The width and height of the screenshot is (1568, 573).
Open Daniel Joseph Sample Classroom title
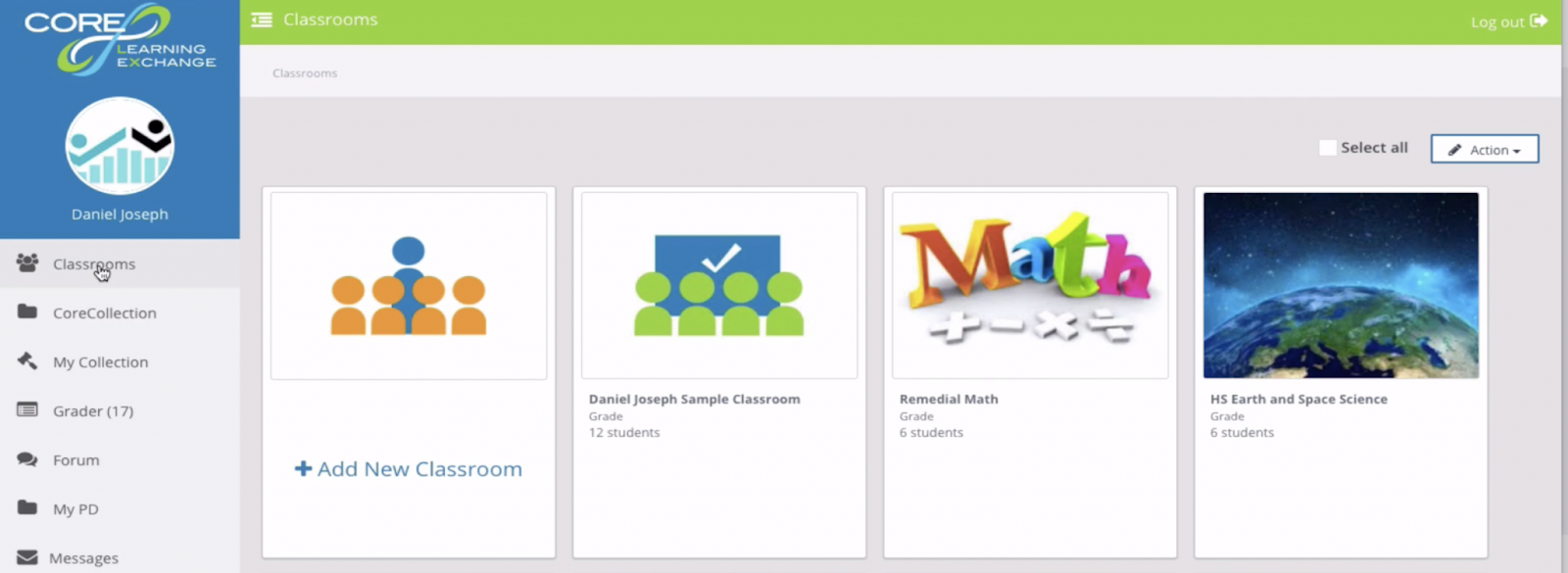pos(694,399)
